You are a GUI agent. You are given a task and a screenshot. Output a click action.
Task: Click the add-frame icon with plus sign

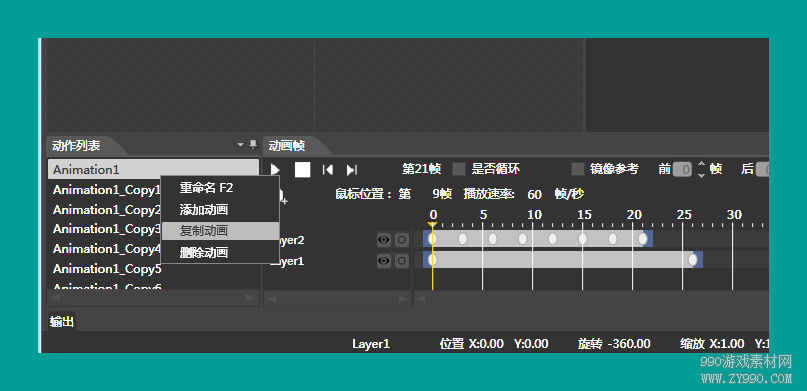(x=283, y=198)
